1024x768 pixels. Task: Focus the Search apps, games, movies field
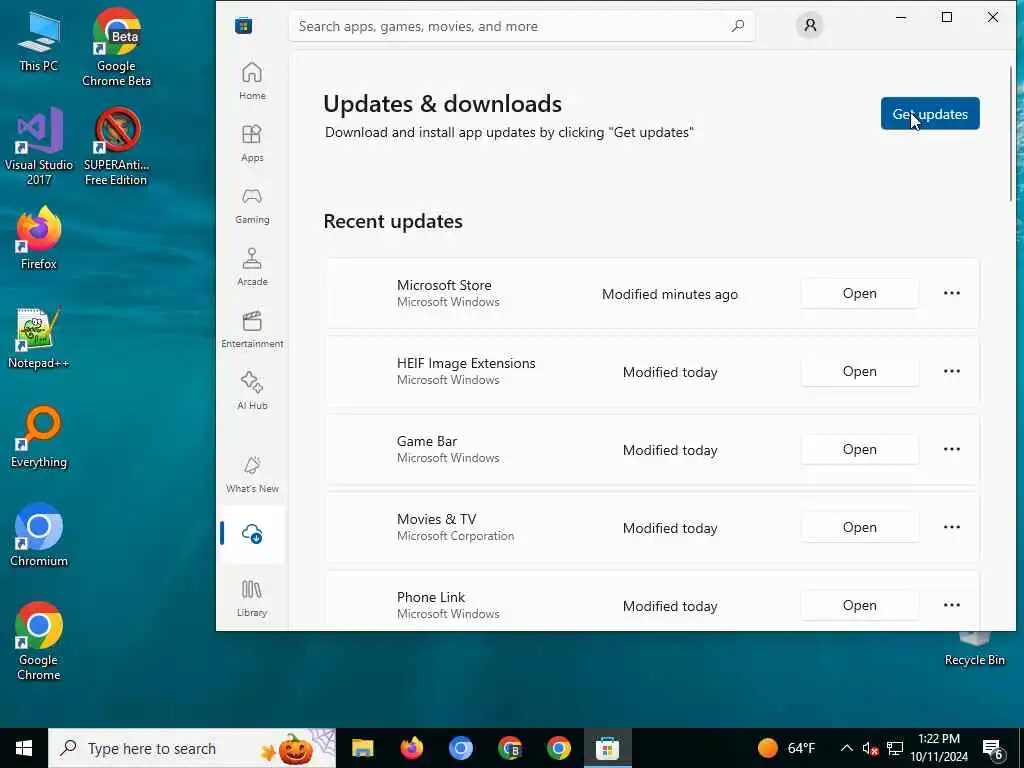pyautogui.click(x=521, y=26)
